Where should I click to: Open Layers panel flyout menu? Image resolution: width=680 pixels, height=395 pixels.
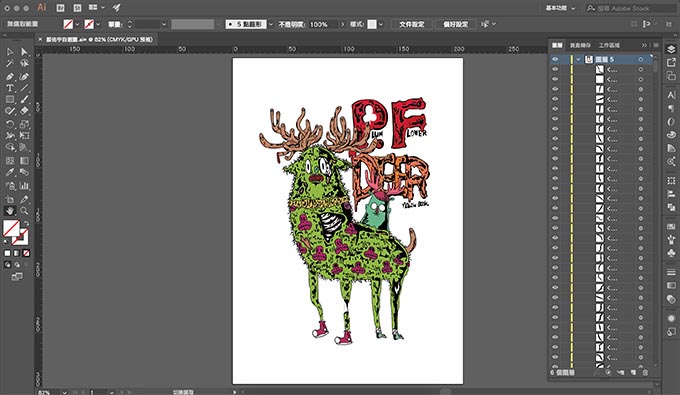click(x=657, y=45)
